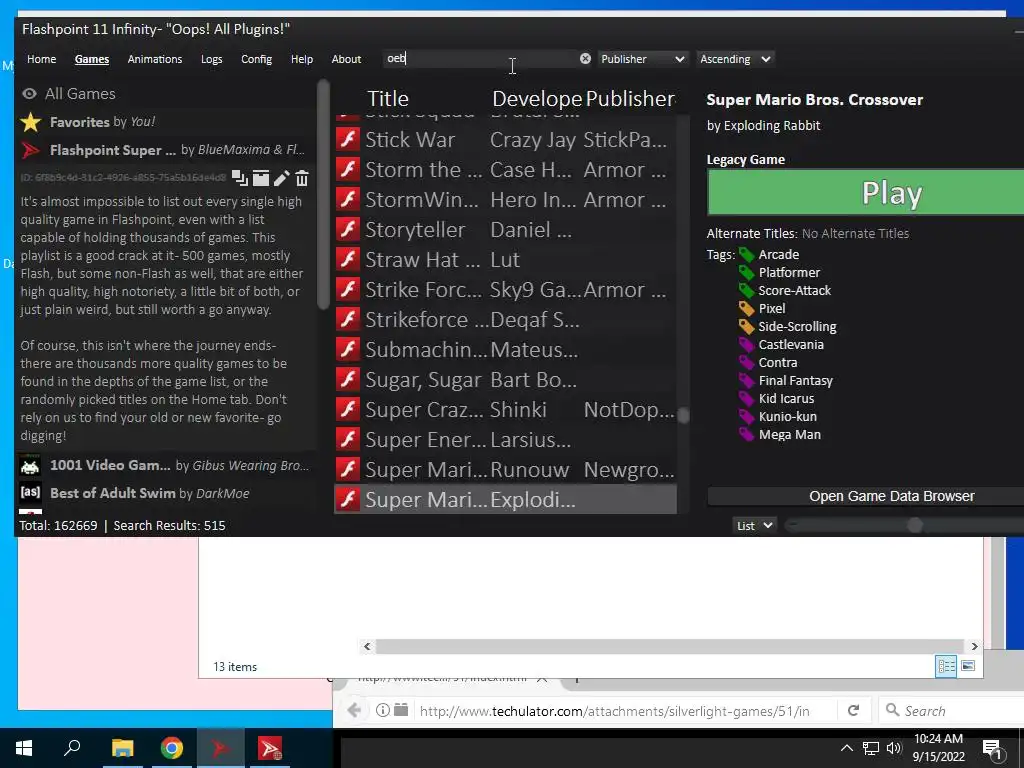Switch Explorer window to details view icon
The height and width of the screenshot is (768, 1024).
946,666
